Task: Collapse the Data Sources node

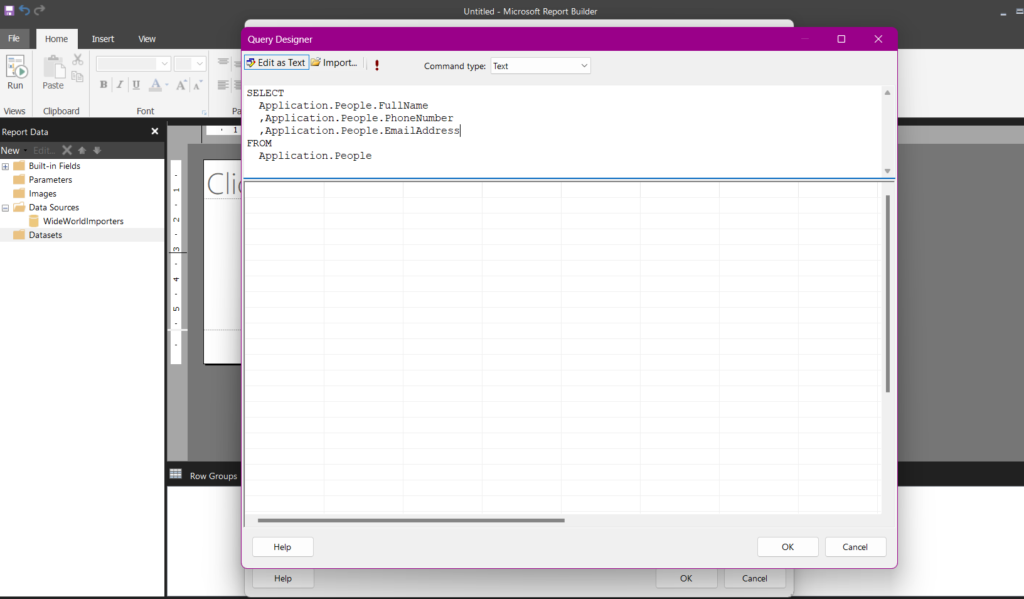Action: (x=5, y=208)
